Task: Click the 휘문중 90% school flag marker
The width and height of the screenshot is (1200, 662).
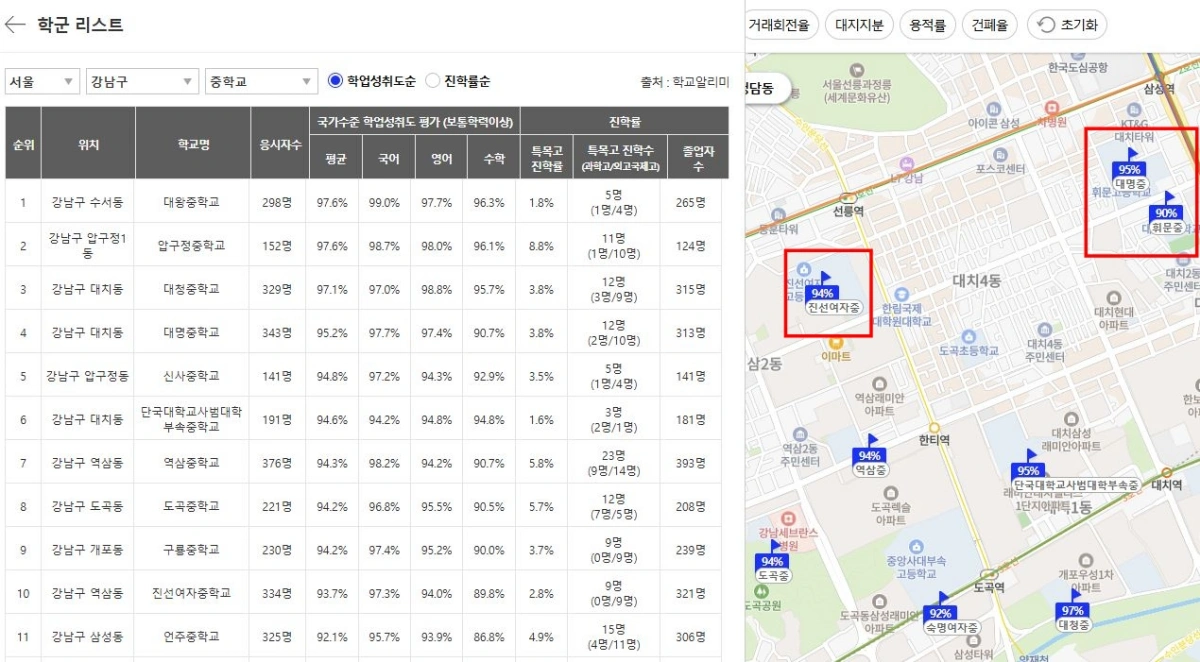Action: click(1167, 213)
